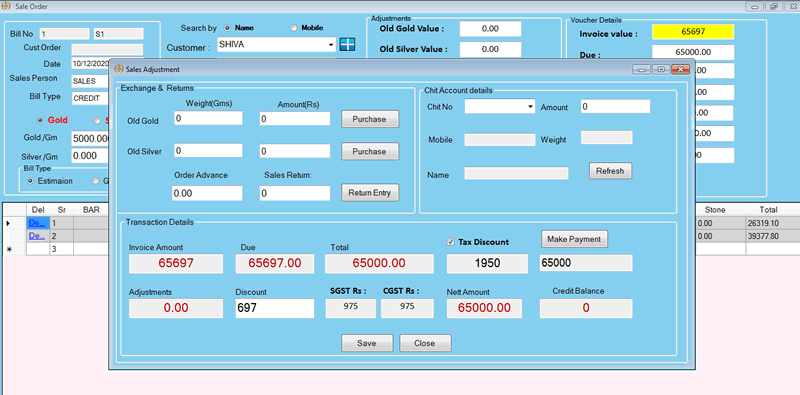Click the Sale Order window app icon
Viewport: 800px width, 395px height.
tap(7, 6)
